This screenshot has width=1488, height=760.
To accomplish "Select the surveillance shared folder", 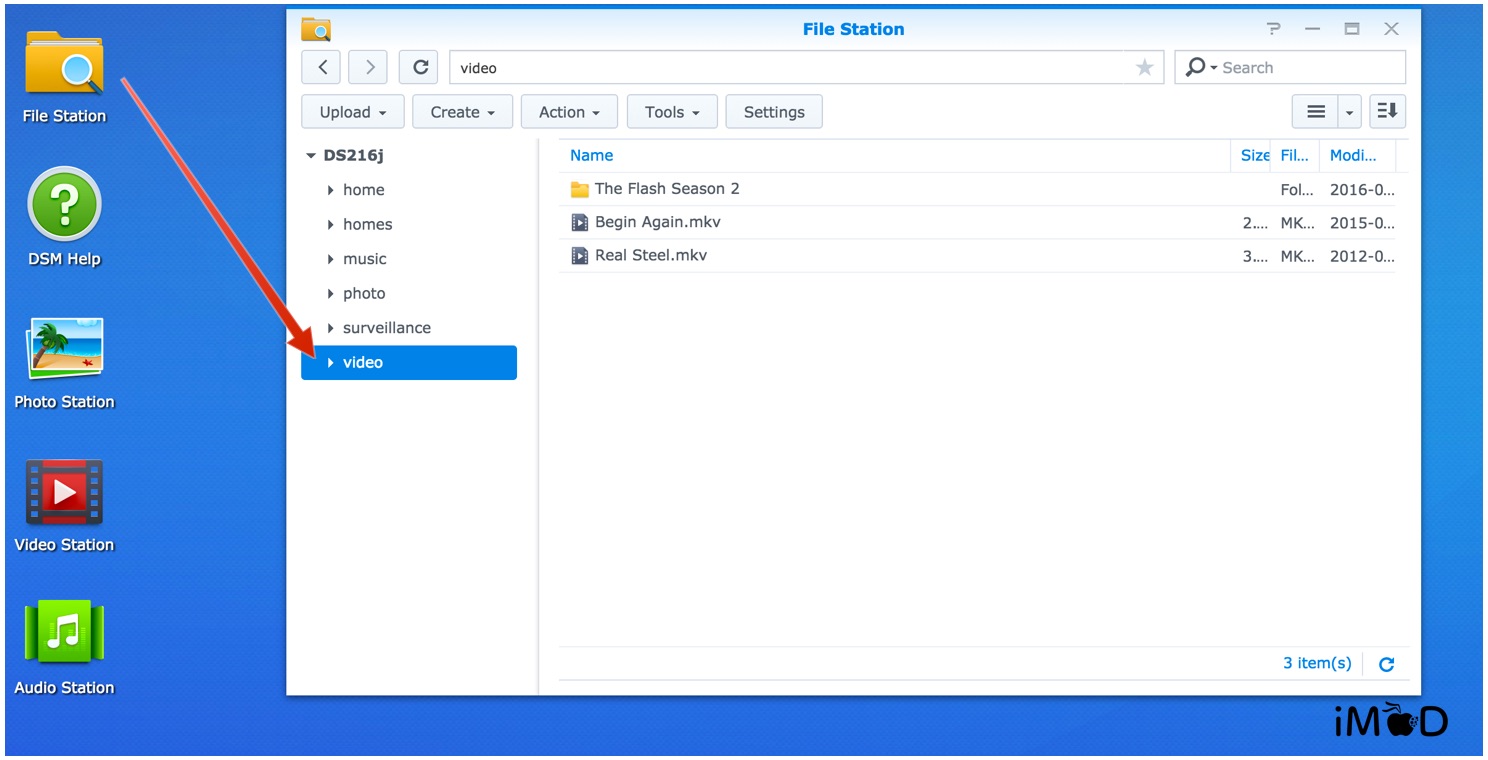I will point(386,328).
